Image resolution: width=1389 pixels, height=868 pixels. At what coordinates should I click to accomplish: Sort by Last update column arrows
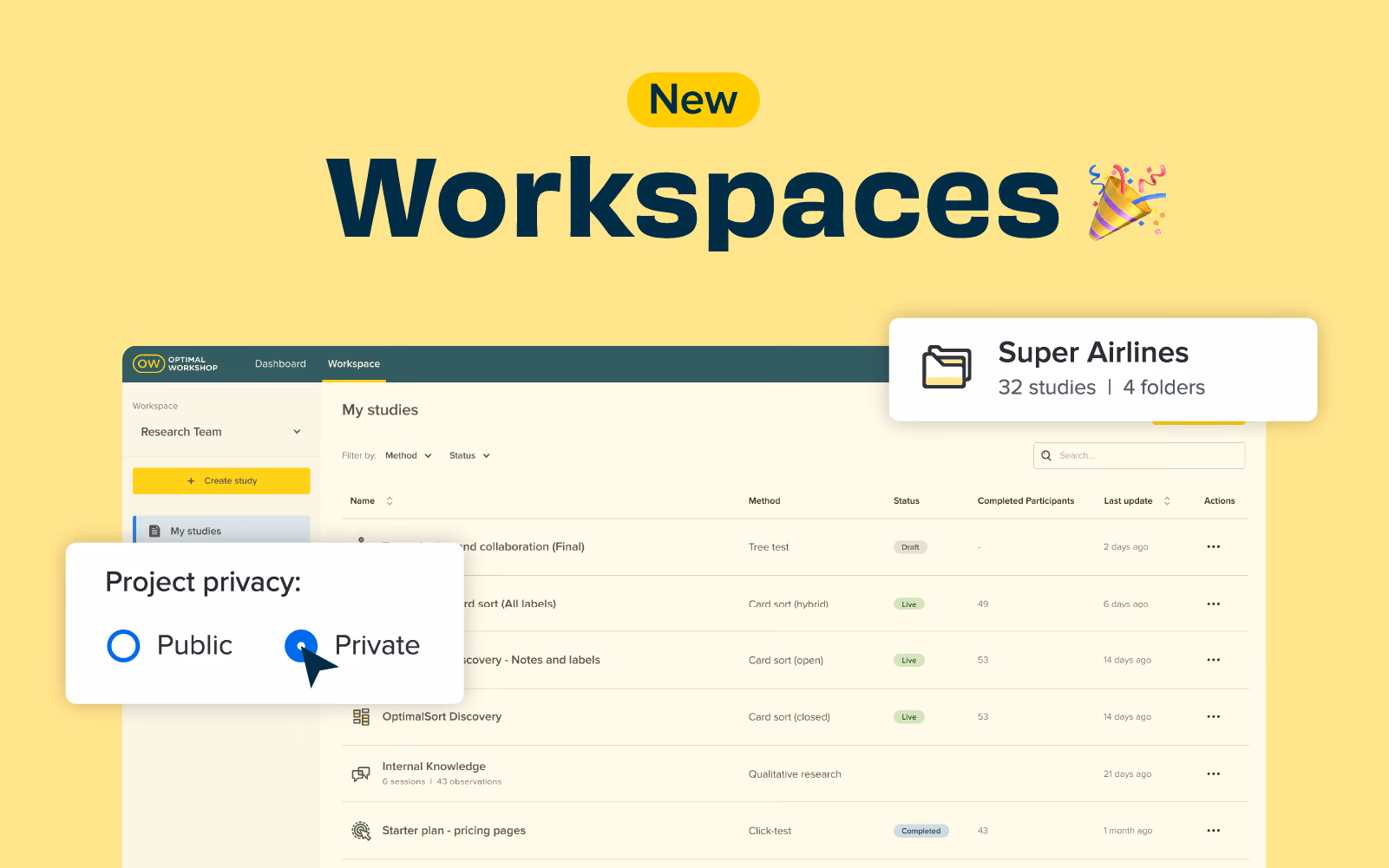[x=1167, y=501]
